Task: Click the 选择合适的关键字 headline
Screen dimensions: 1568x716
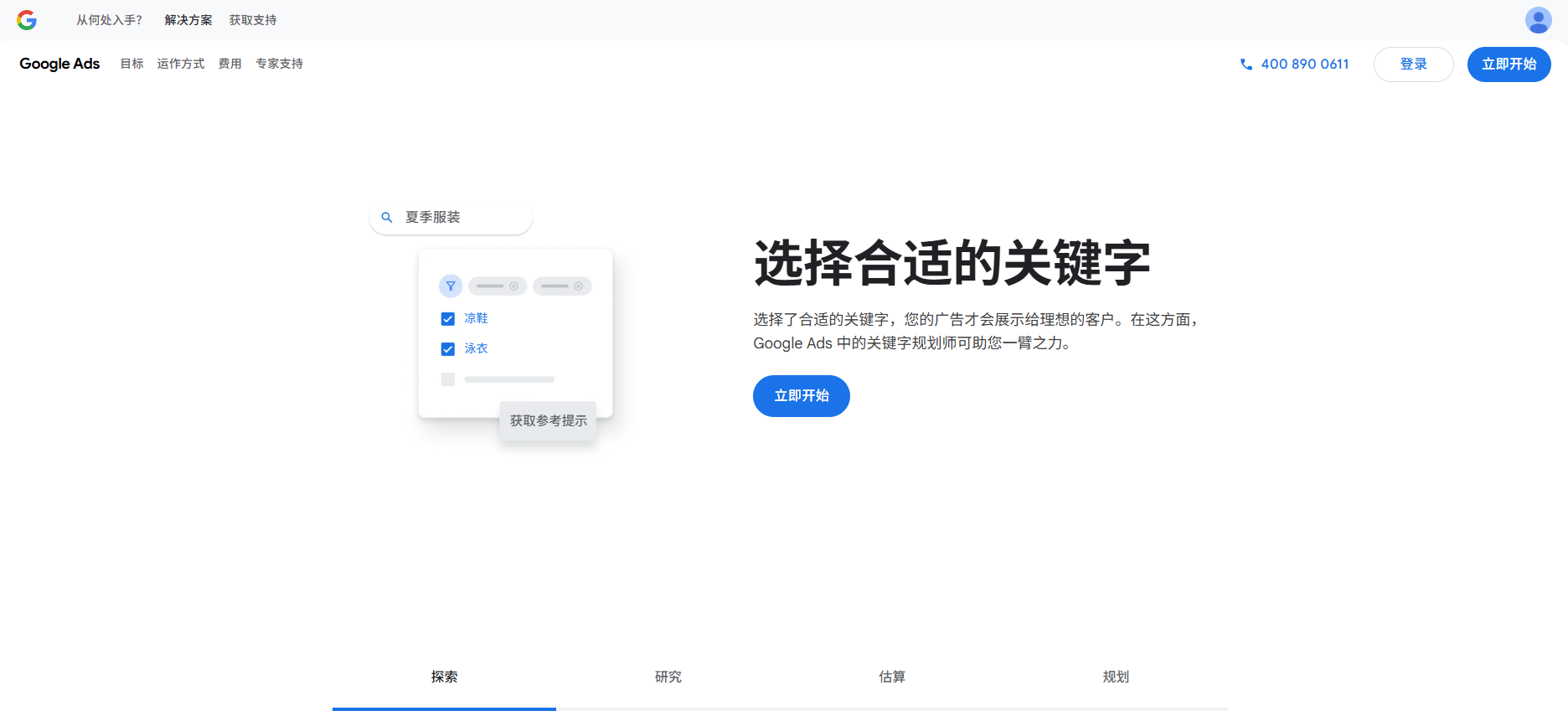Action: point(952,264)
